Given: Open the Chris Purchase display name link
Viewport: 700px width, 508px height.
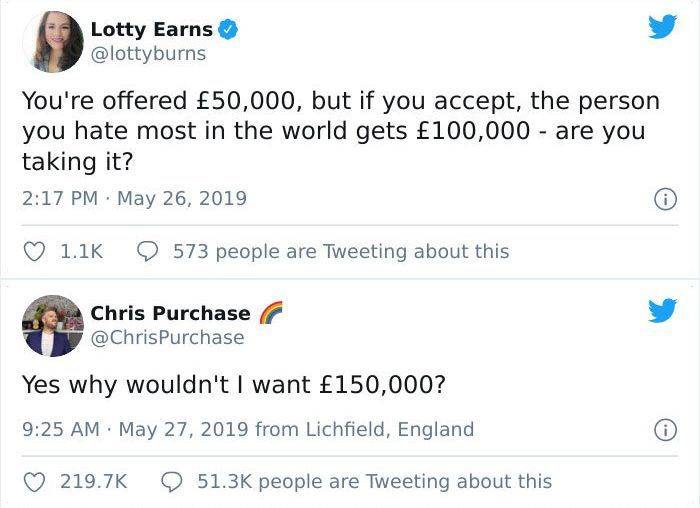Looking at the screenshot, I should (170, 313).
